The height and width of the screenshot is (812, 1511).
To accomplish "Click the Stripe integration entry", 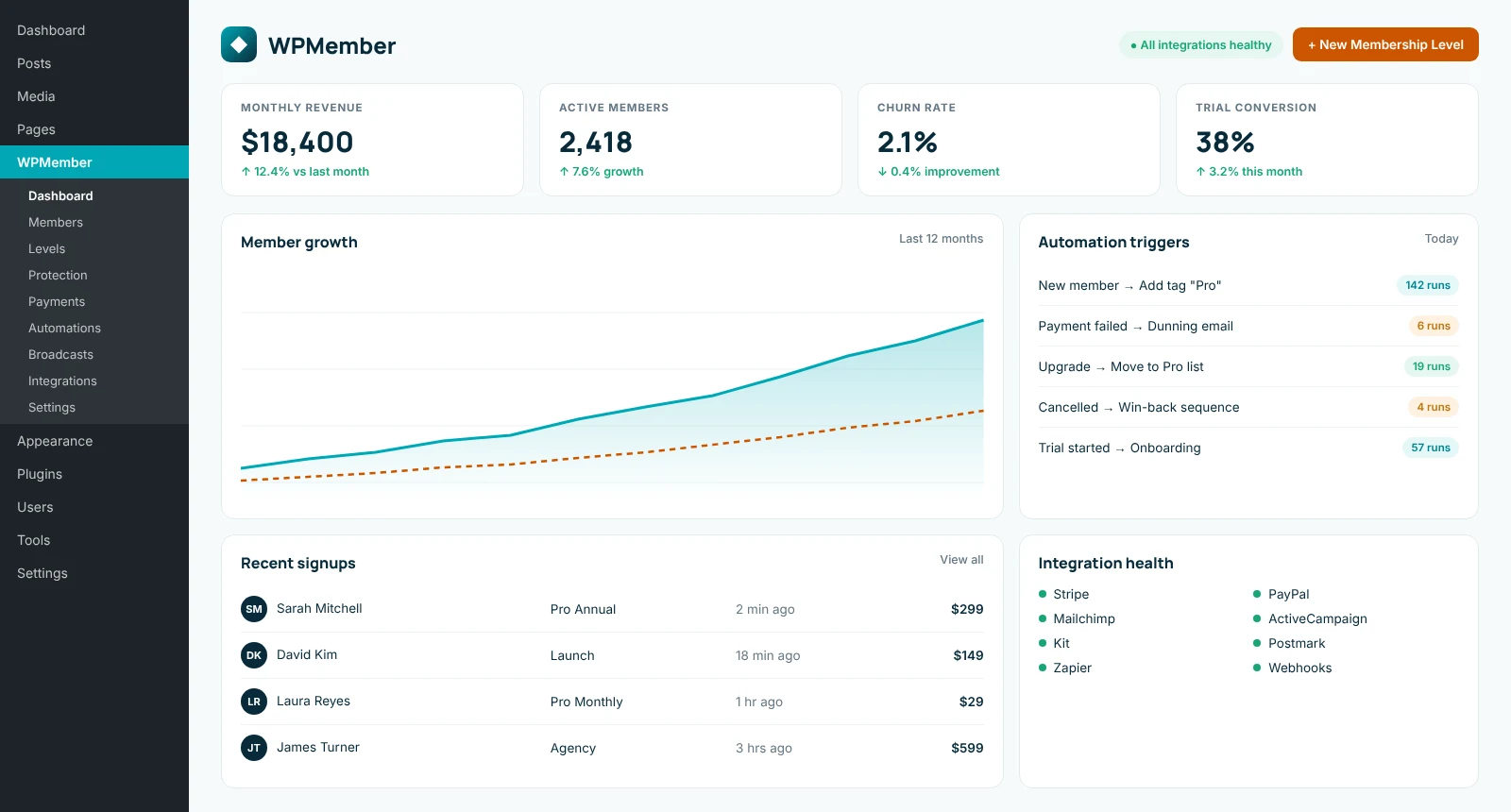I will (1064, 594).
